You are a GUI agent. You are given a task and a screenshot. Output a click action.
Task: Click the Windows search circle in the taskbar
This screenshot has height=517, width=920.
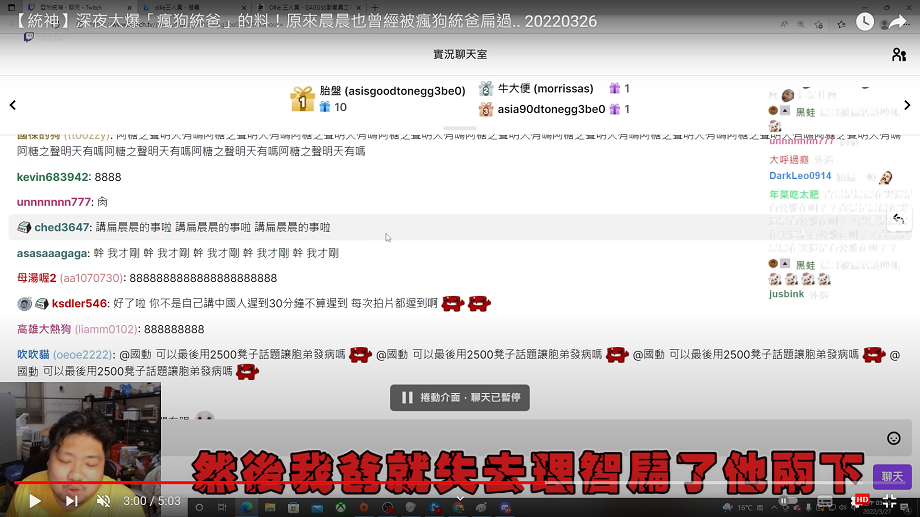tap(199, 508)
